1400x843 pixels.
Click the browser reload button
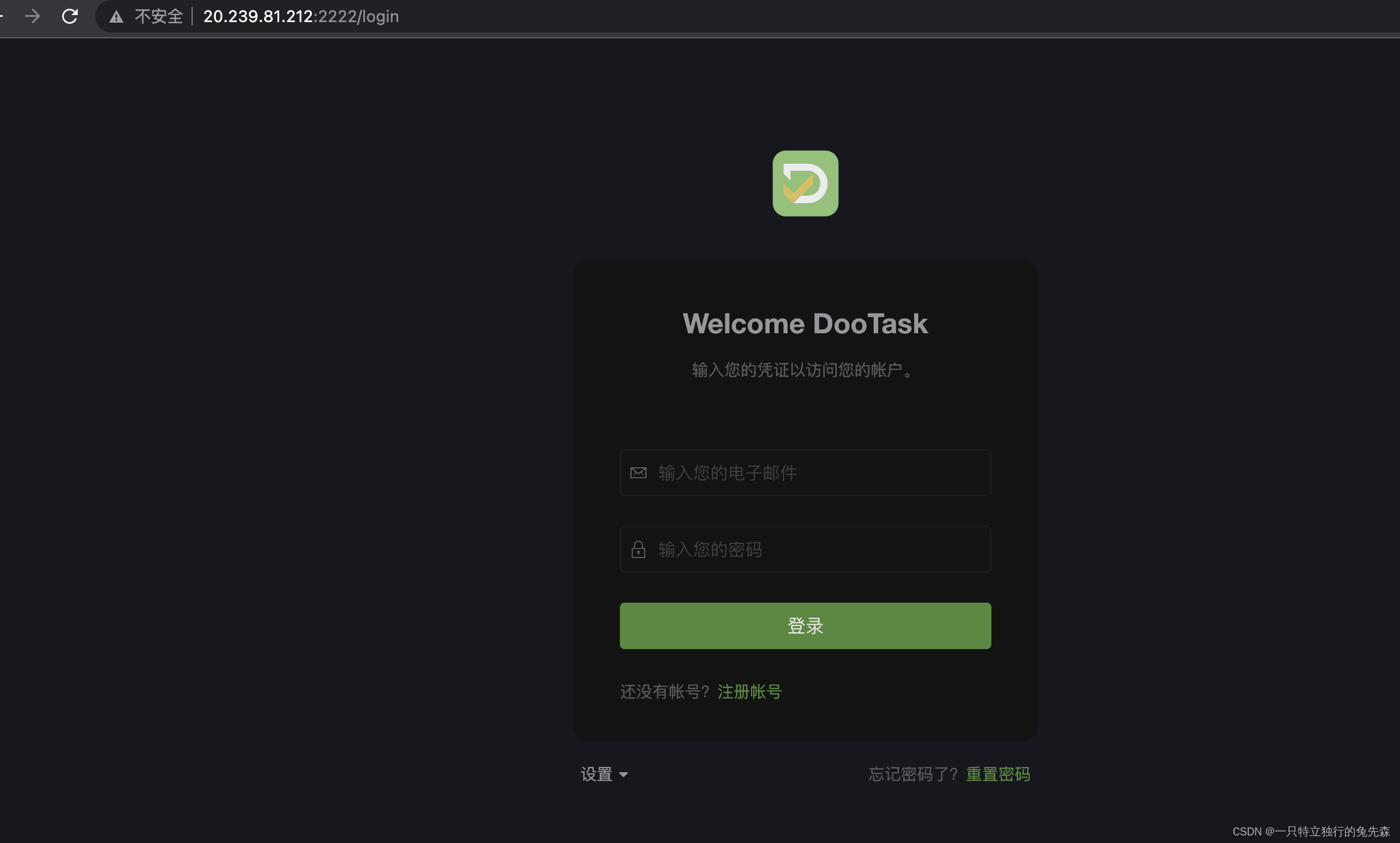(70, 16)
